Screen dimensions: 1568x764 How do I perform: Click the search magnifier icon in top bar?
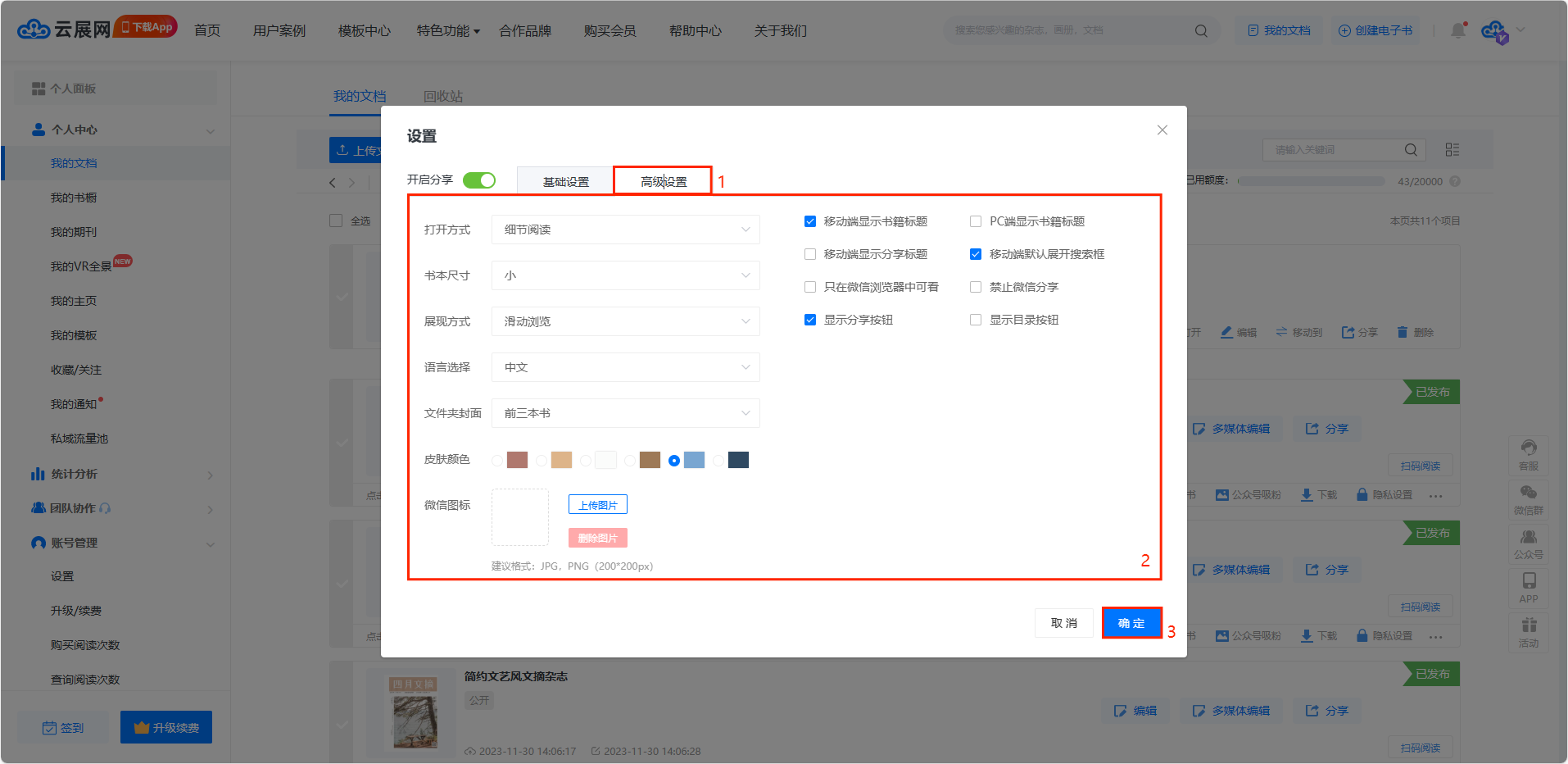pyautogui.click(x=1201, y=30)
